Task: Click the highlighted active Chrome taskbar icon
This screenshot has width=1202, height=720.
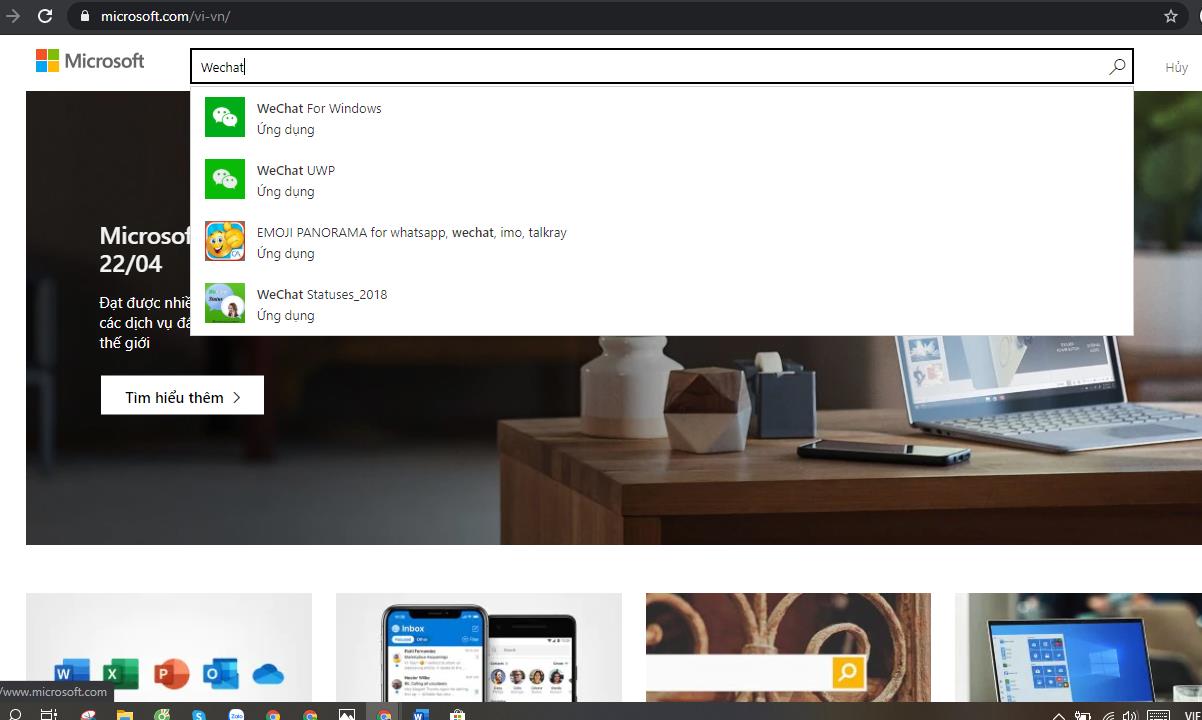Action: (x=384, y=714)
